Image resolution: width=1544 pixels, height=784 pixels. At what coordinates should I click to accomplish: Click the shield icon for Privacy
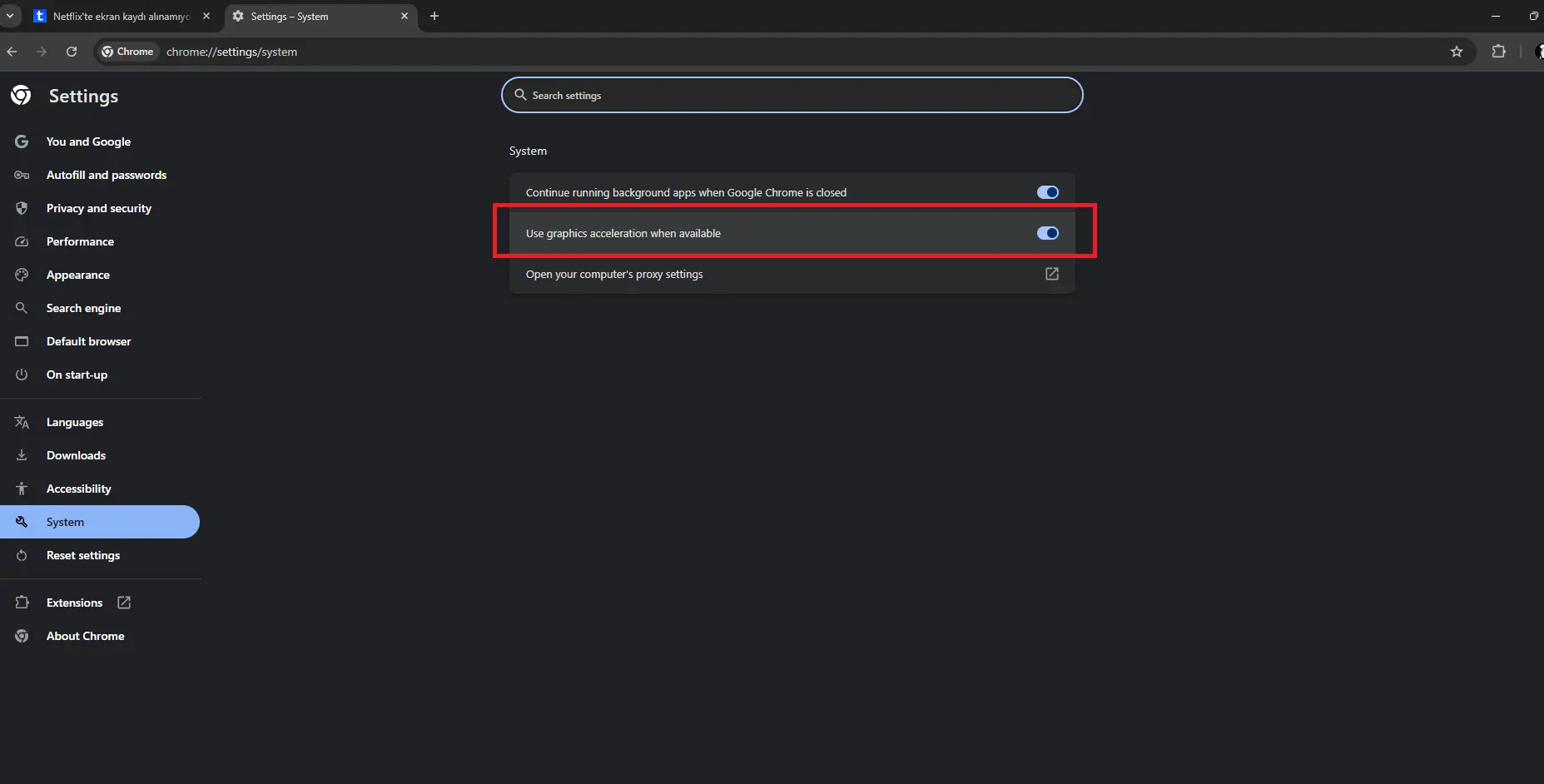point(22,208)
